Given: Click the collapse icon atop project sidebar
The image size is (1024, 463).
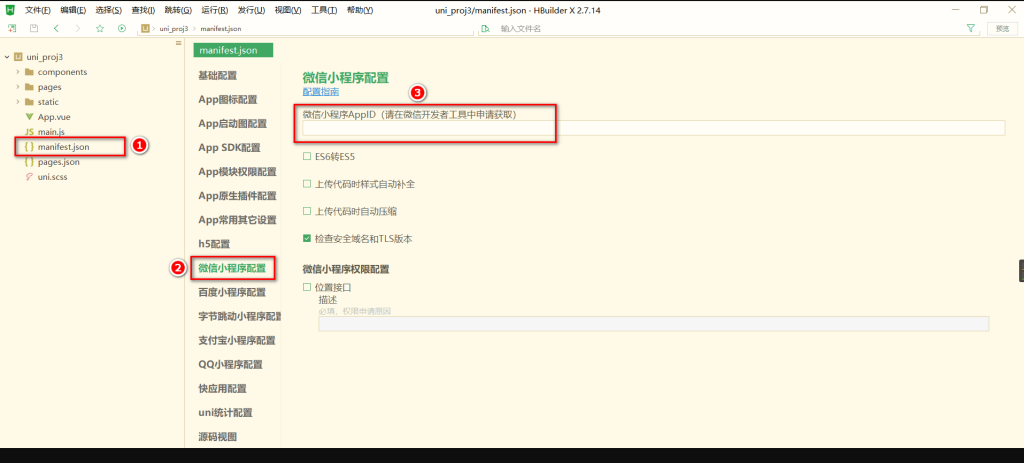Looking at the screenshot, I should coord(178,43).
